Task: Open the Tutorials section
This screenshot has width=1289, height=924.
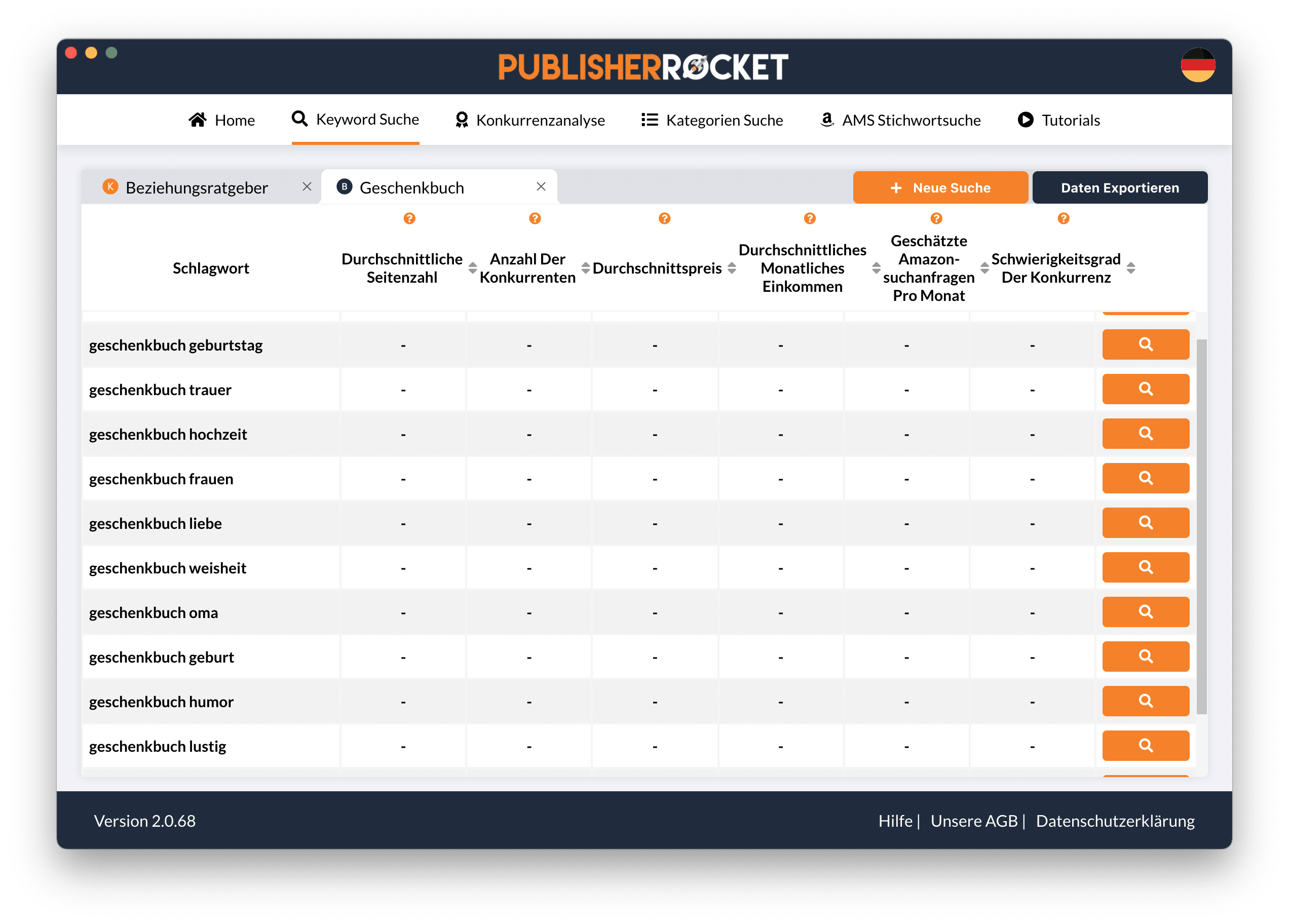Action: tap(1059, 121)
